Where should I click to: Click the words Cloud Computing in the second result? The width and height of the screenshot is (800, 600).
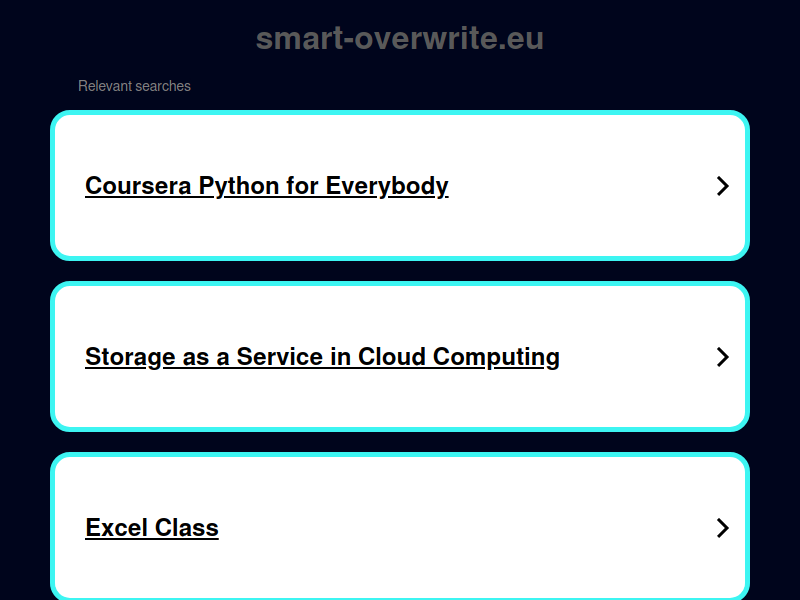(x=459, y=357)
